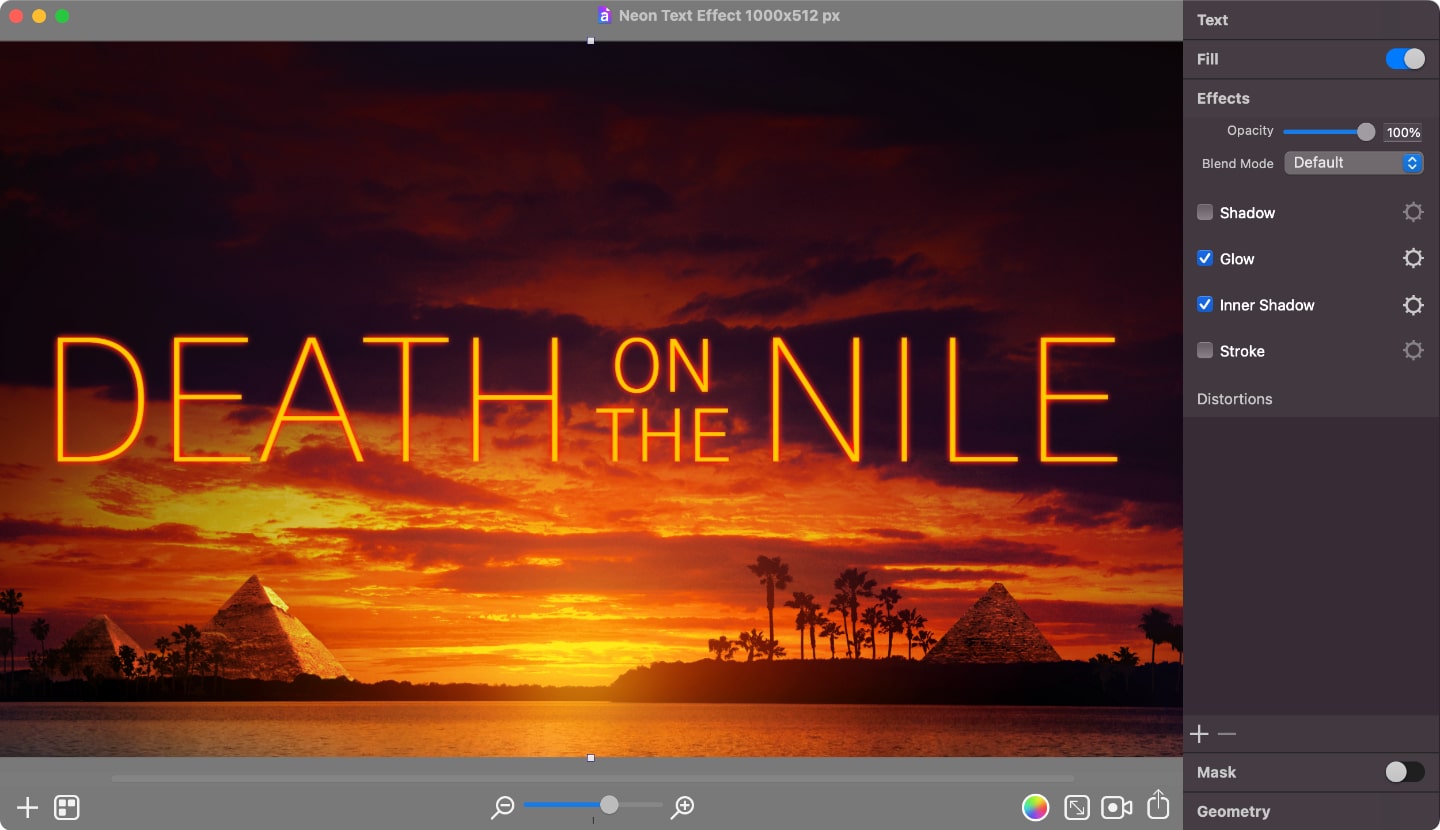Image resolution: width=1440 pixels, height=830 pixels.
Task: Switch to the Text panel header
Action: [1212, 20]
